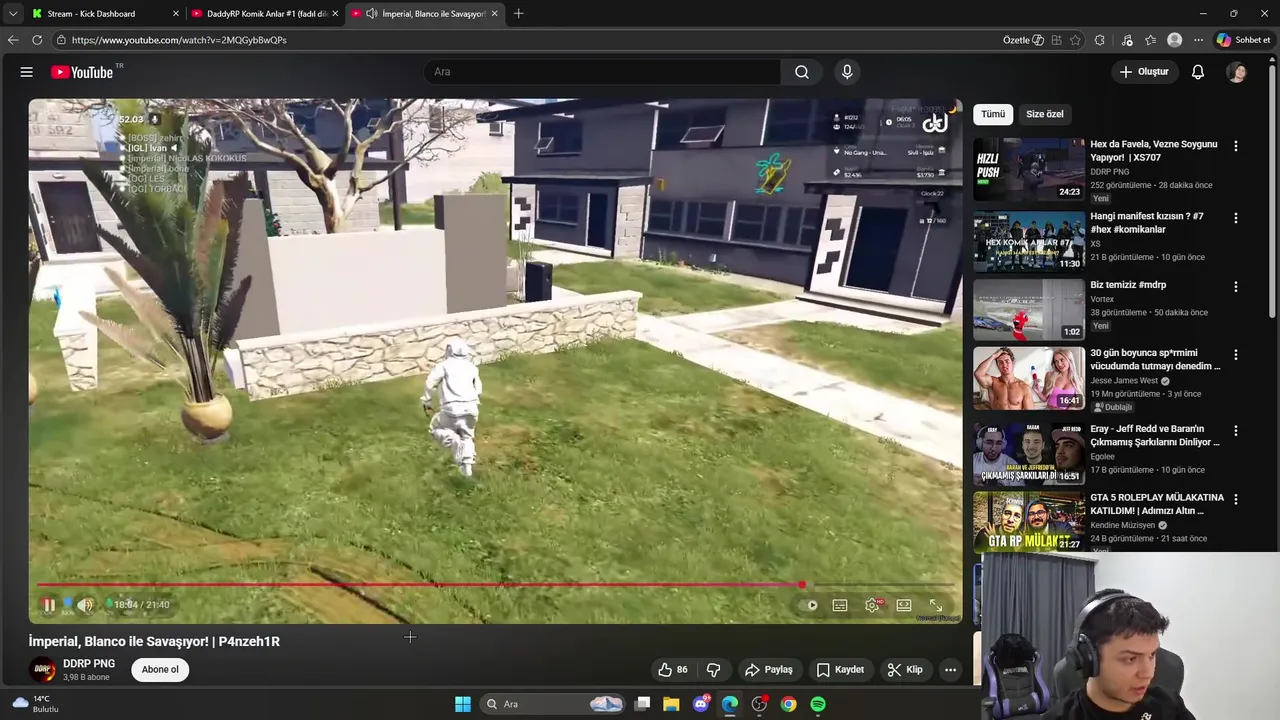1280x720 pixels.
Task: Open File Explorer from the taskbar
Action: pos(671,704)
